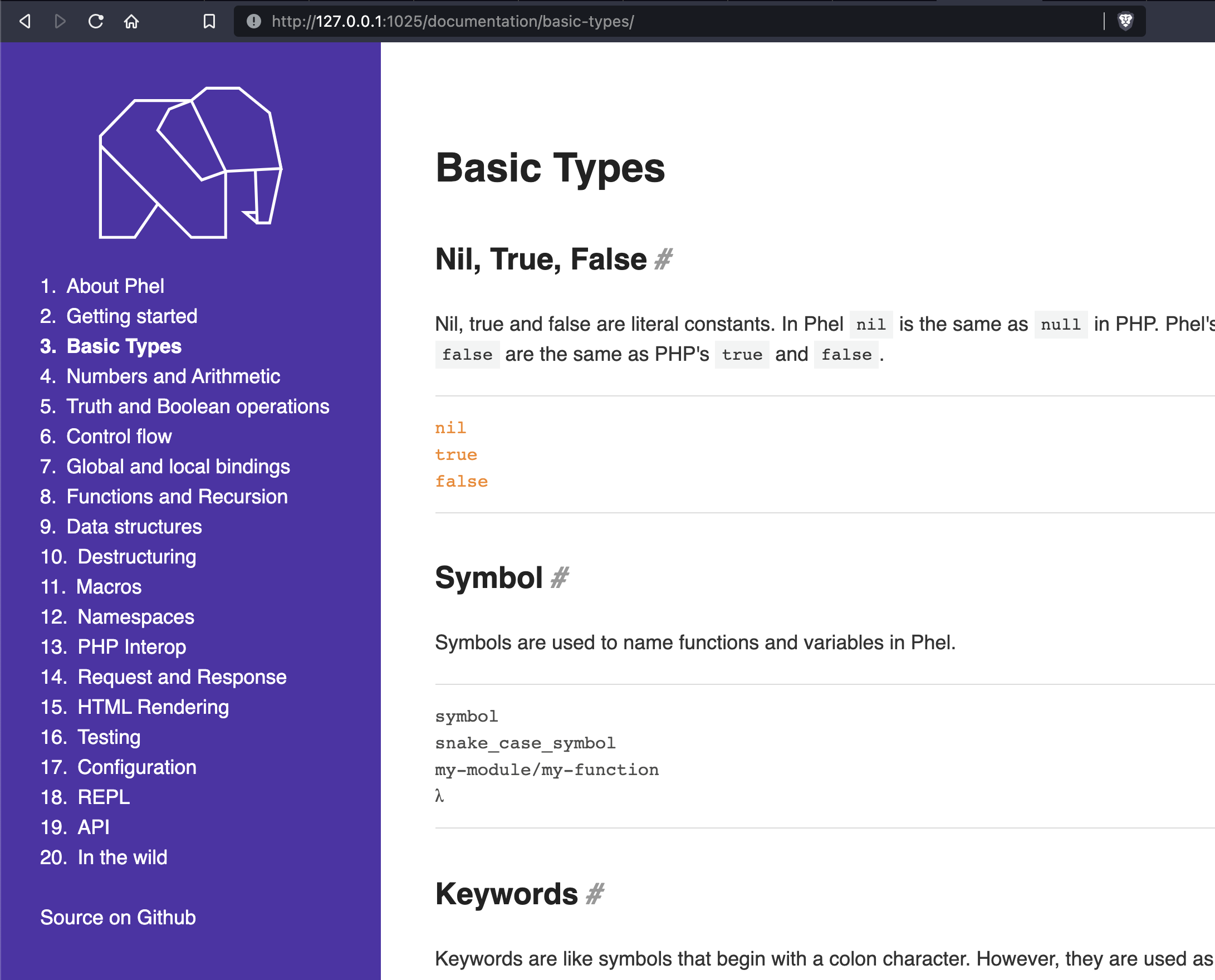Screen dimensions: 1215x980
Task: Go to Getting started chapter
Action: tap(131, 316)
